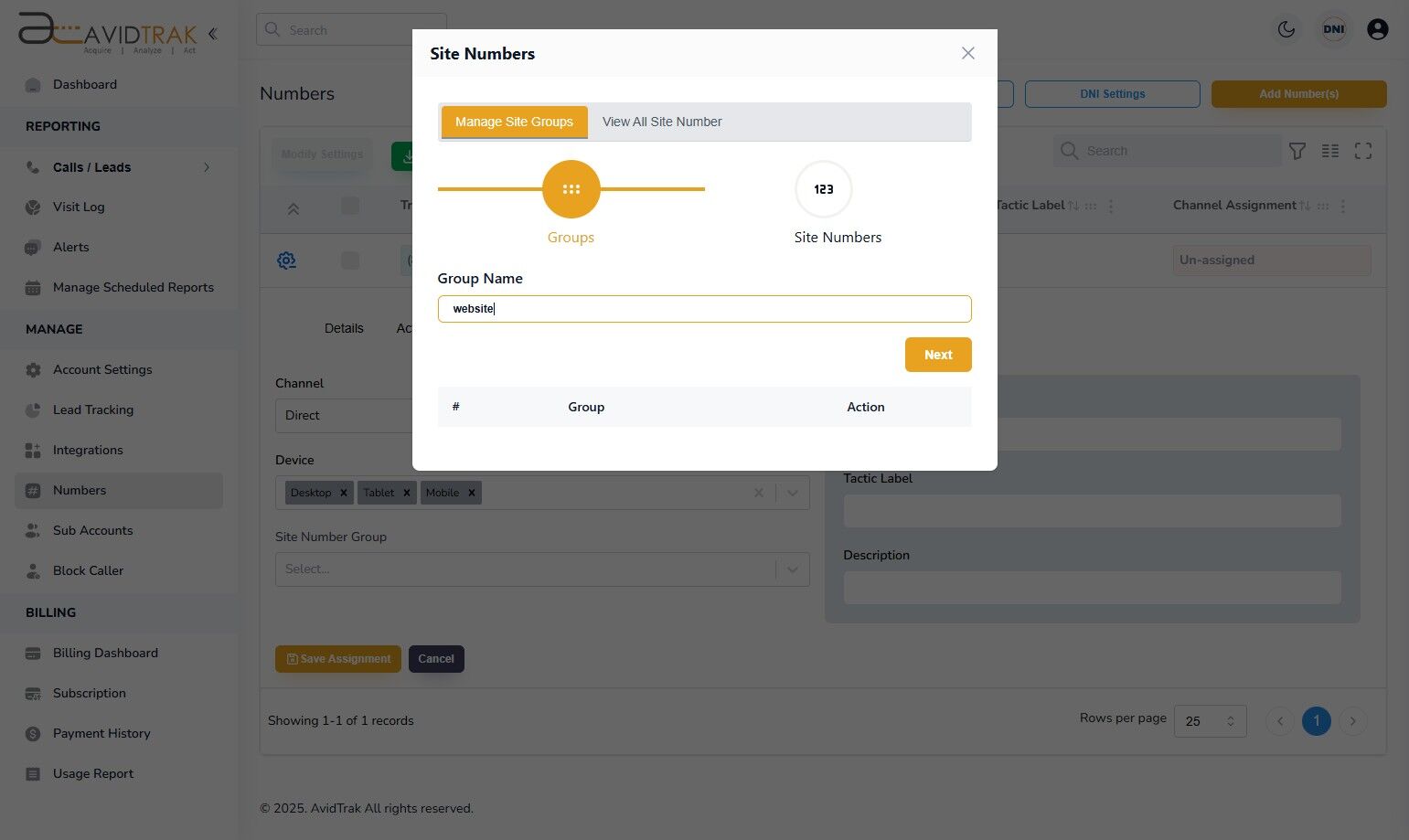Click the Next button in the dialog

pos(938,355)
